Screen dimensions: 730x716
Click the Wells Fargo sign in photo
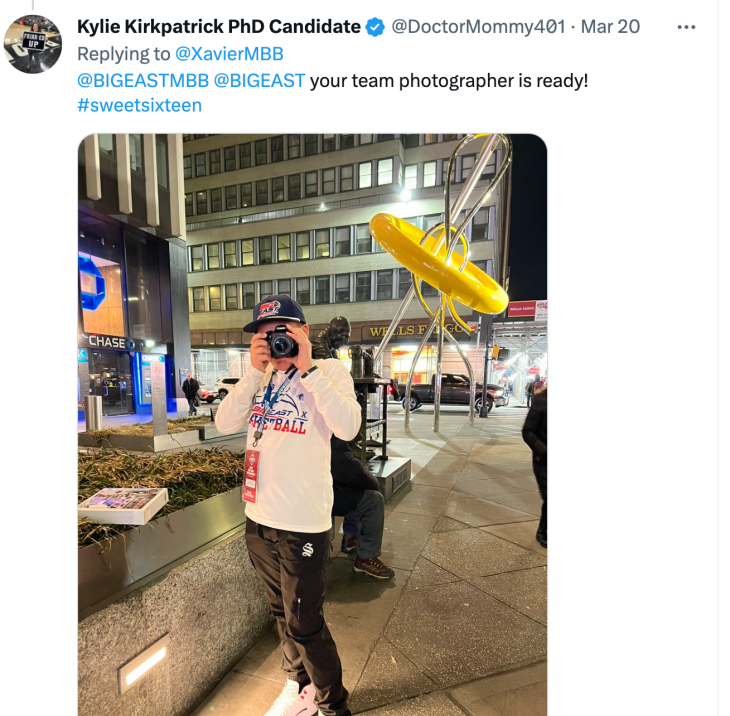pyautogui.click(x=417, y=331)
